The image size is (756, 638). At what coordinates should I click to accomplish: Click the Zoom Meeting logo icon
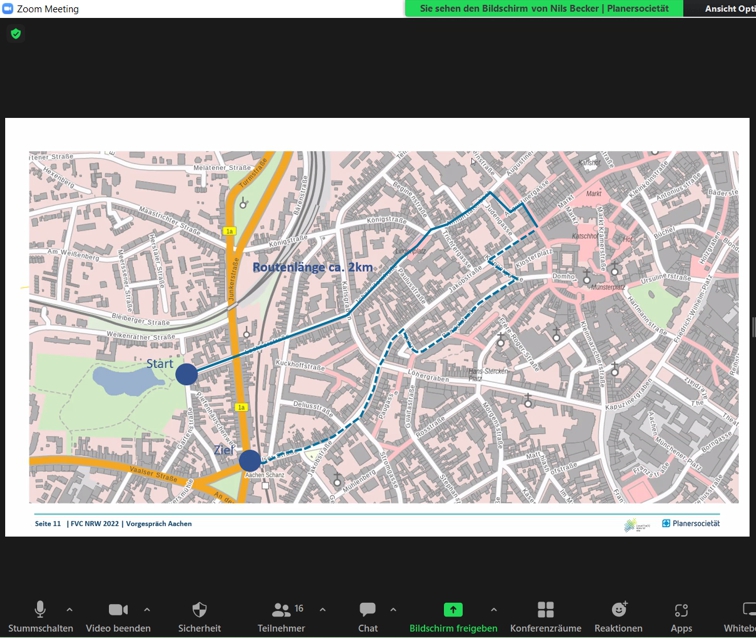pos(7,9)
